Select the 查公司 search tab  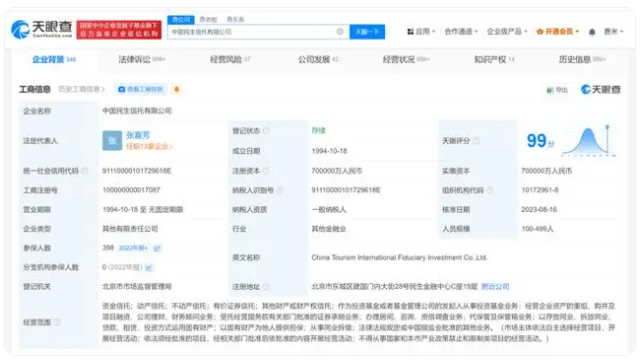(181, 19)
